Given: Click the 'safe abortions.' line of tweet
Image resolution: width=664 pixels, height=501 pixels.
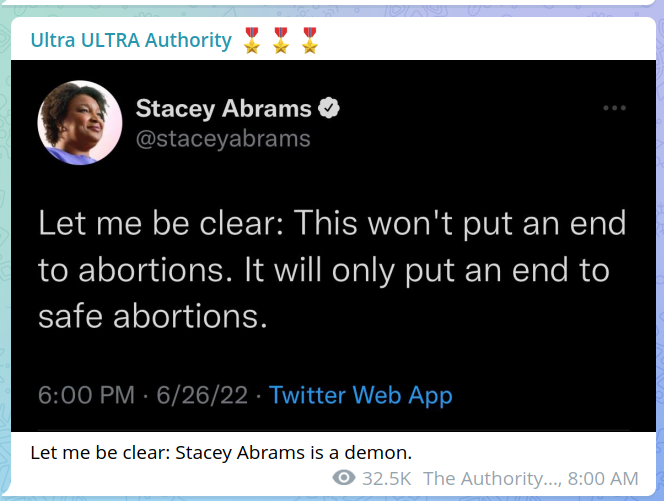Looking at the screenshot, I should point(154,316).
